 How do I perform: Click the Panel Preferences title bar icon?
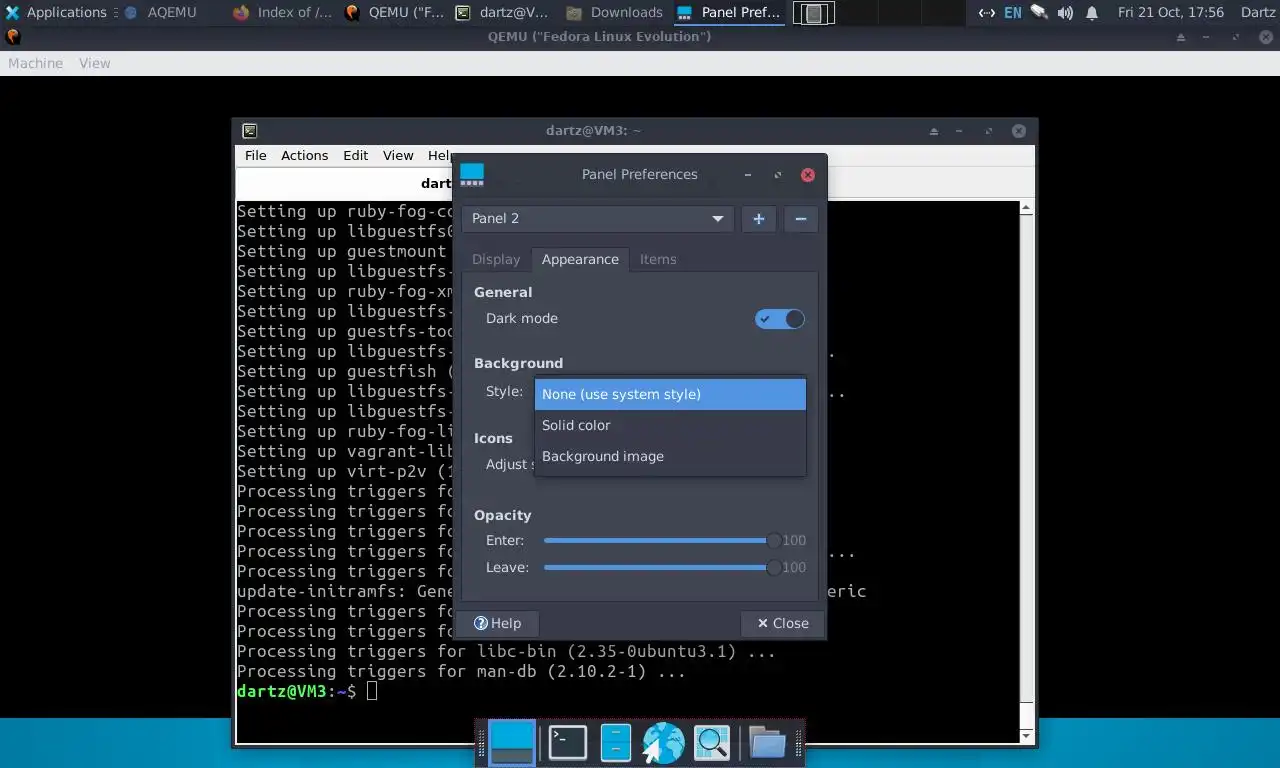tap(472, 175)
